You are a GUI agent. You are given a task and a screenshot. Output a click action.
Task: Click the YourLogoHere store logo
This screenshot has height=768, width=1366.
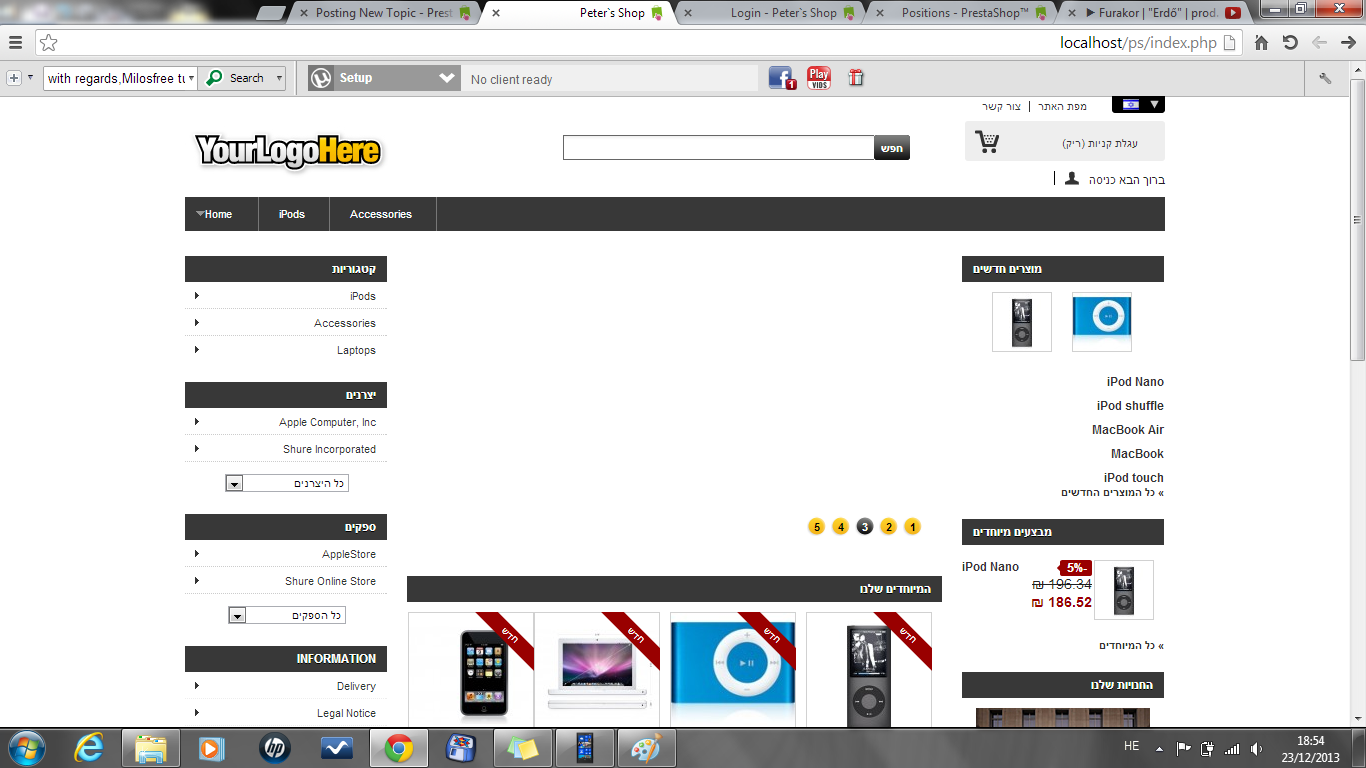click(x=288, y=151)
